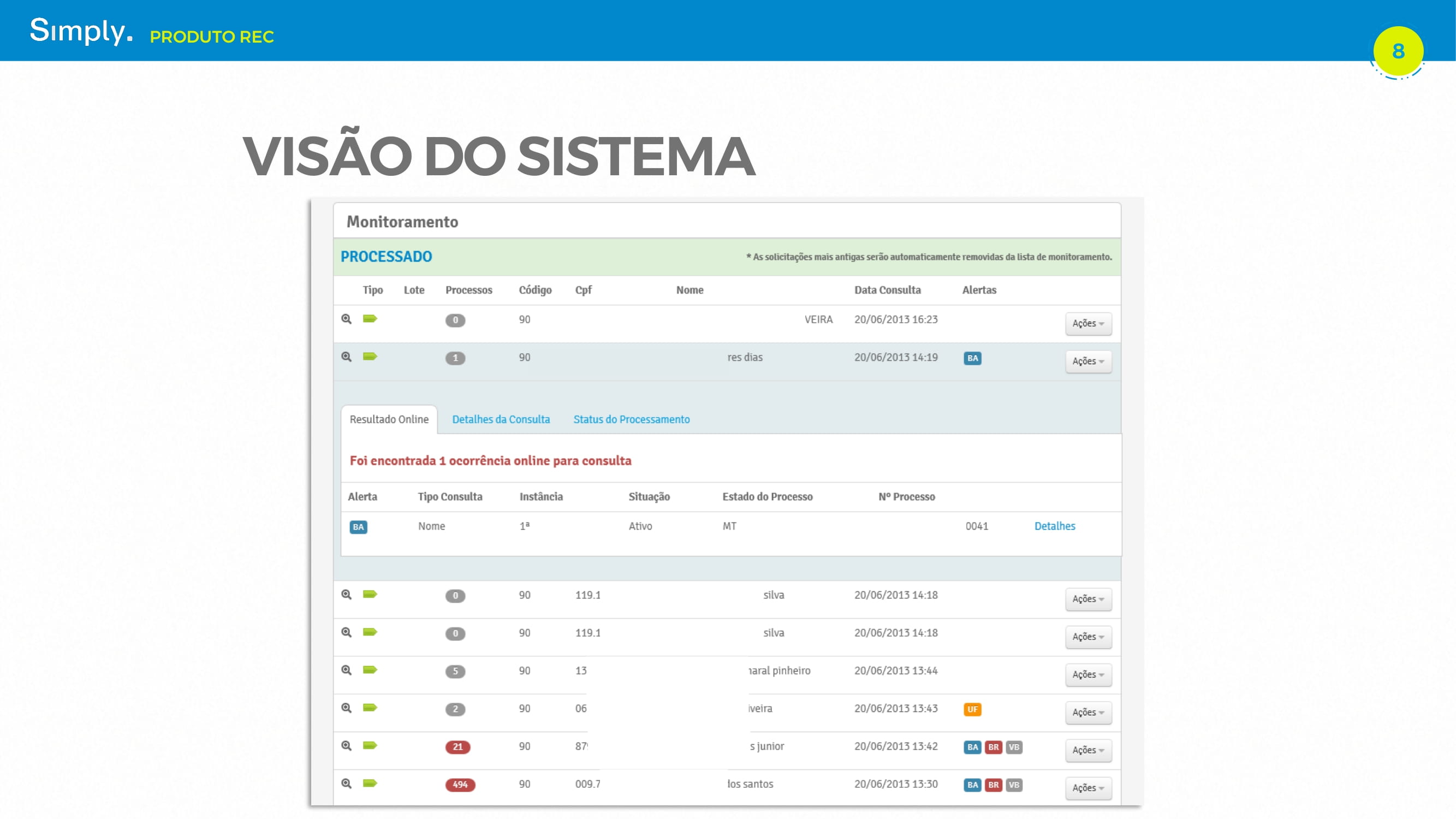Screen dimensions: 1456x819
Task: Open Ações dropdown for the 13:44 pinheiro row
Action: (1088, 675)
